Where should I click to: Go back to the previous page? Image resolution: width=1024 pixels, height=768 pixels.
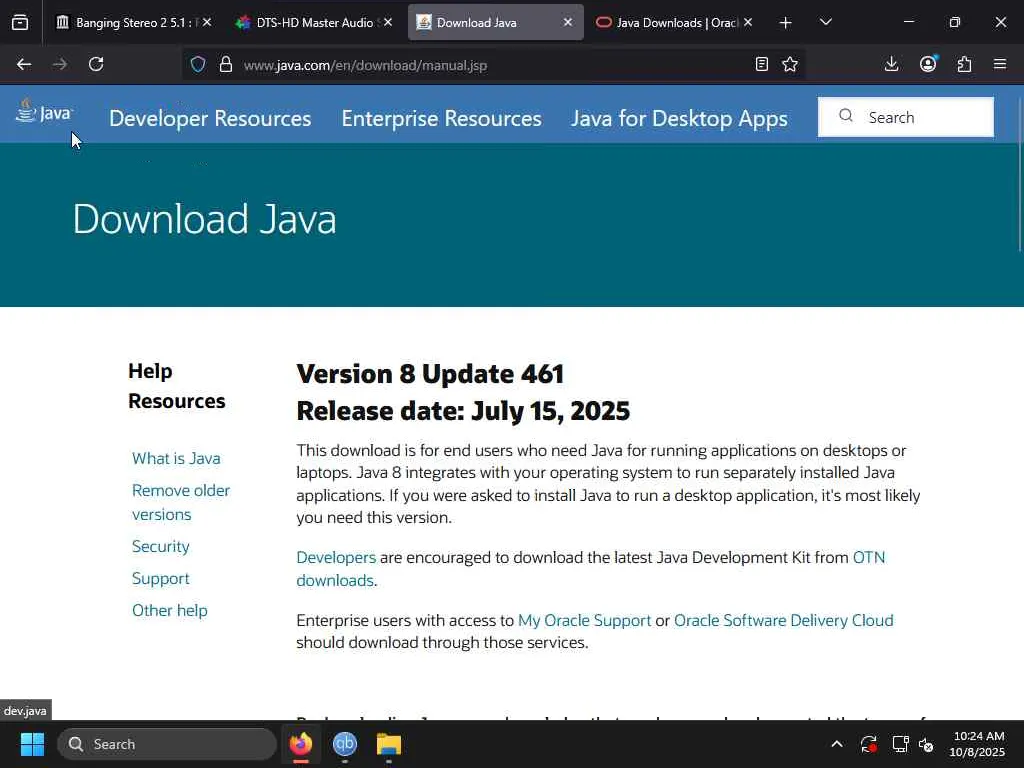24,64
